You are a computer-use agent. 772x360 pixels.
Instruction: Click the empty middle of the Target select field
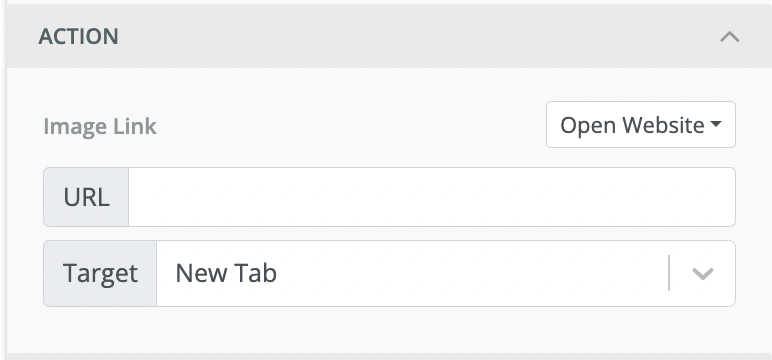pyautogui.click(x=468, y=273)
